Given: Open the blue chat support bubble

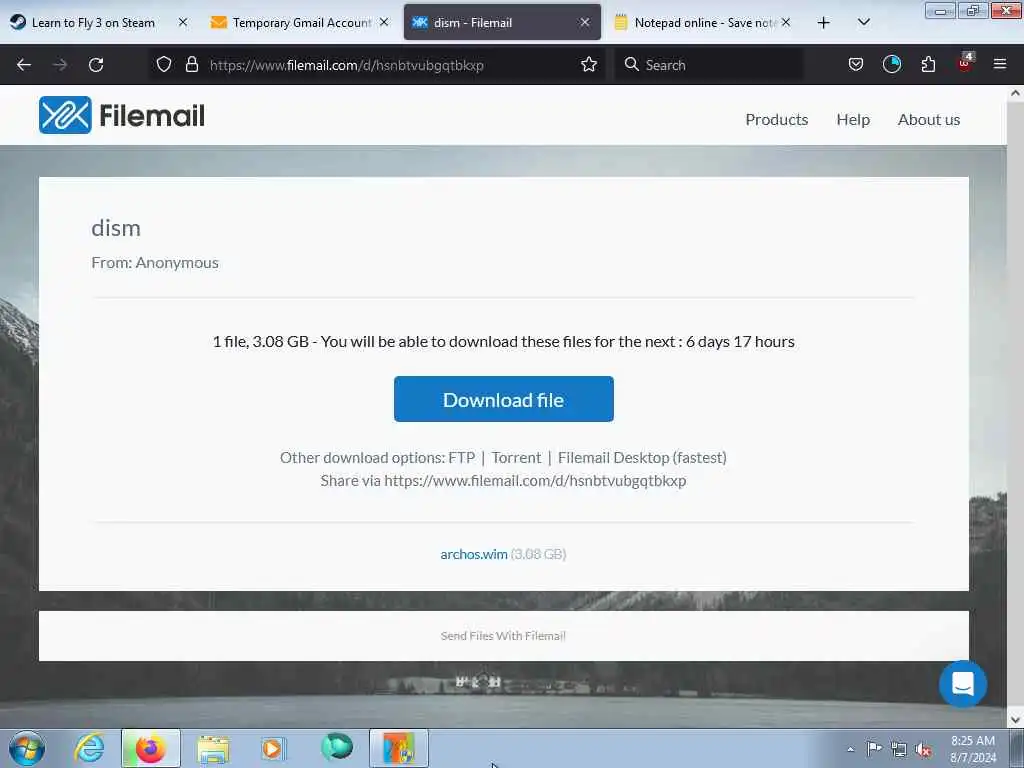Looking at the screenshot, I should [x=963, y=684].
